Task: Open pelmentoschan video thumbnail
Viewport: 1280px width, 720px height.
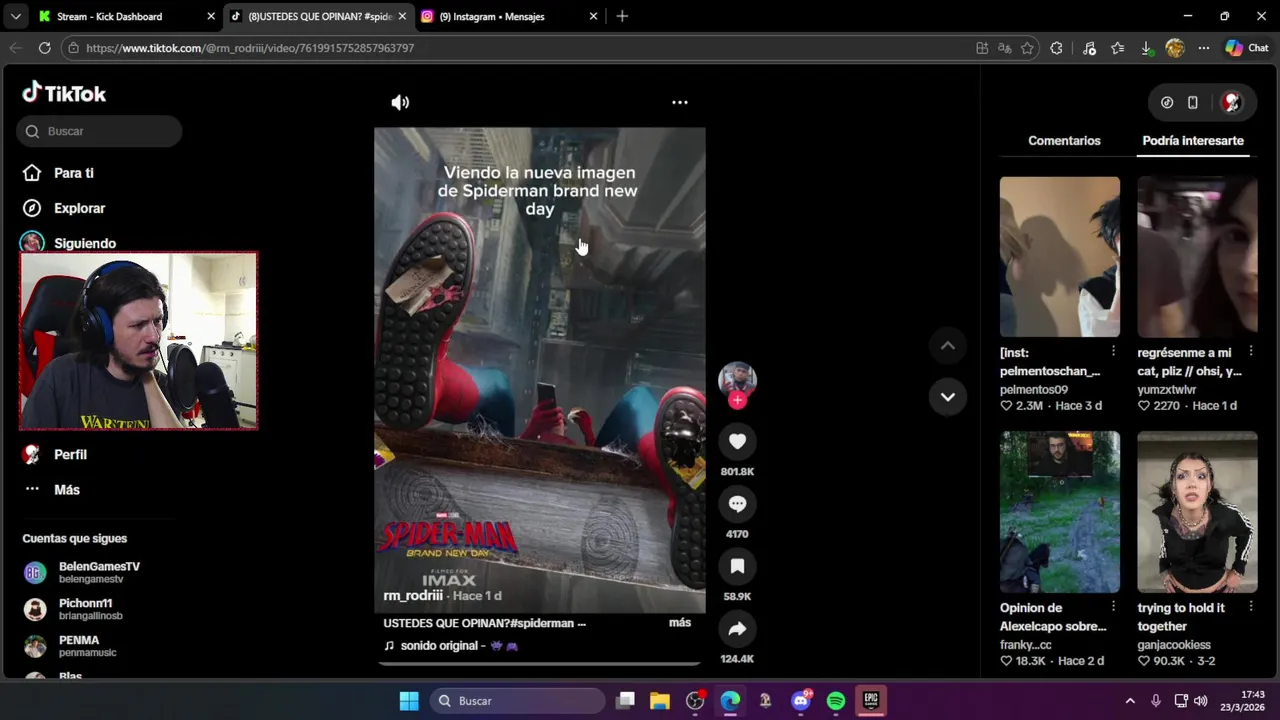Action: pyautogui.click(x=1060, y=257)
